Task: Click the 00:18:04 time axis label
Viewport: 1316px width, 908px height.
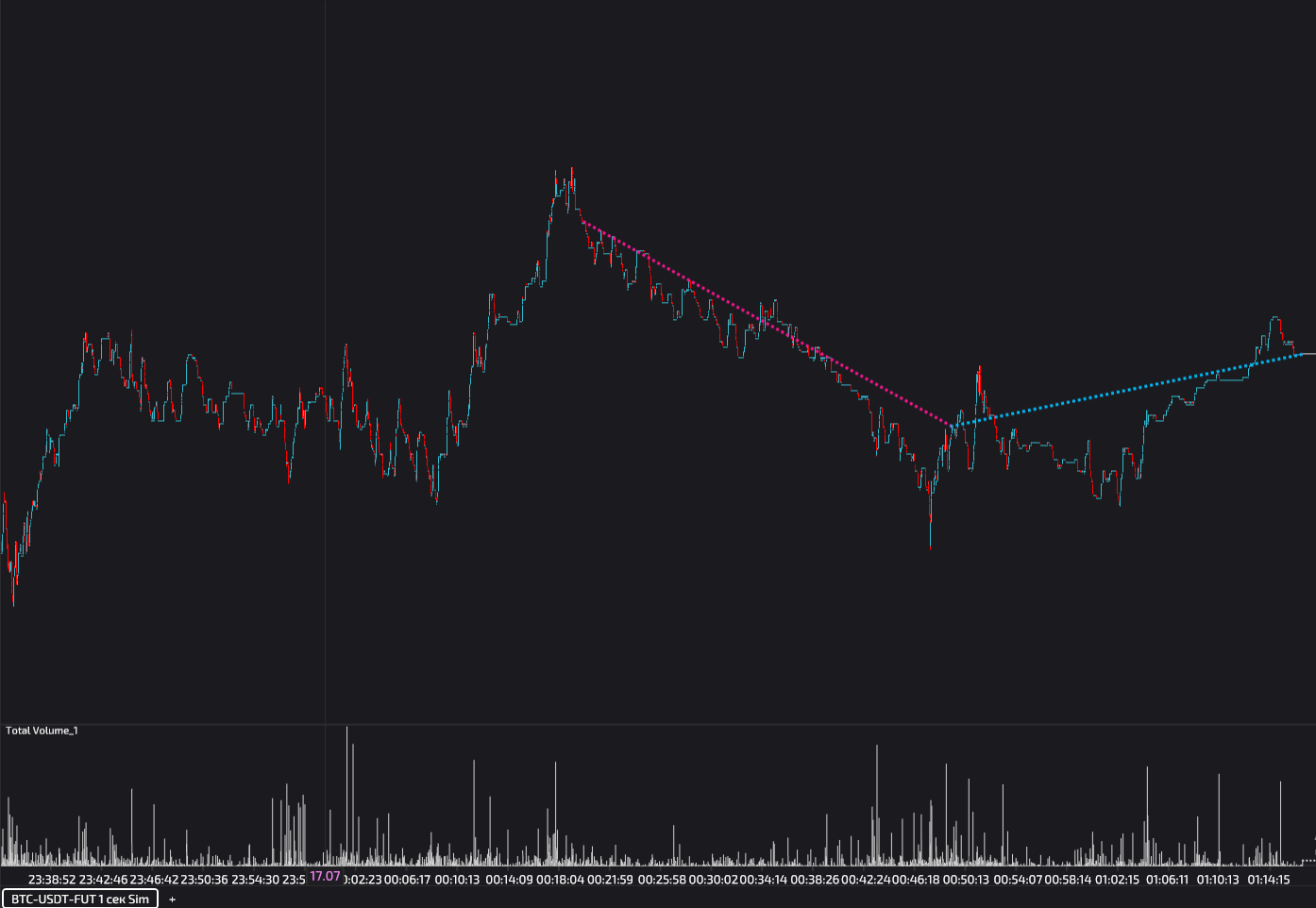Action: pos(560,880)
